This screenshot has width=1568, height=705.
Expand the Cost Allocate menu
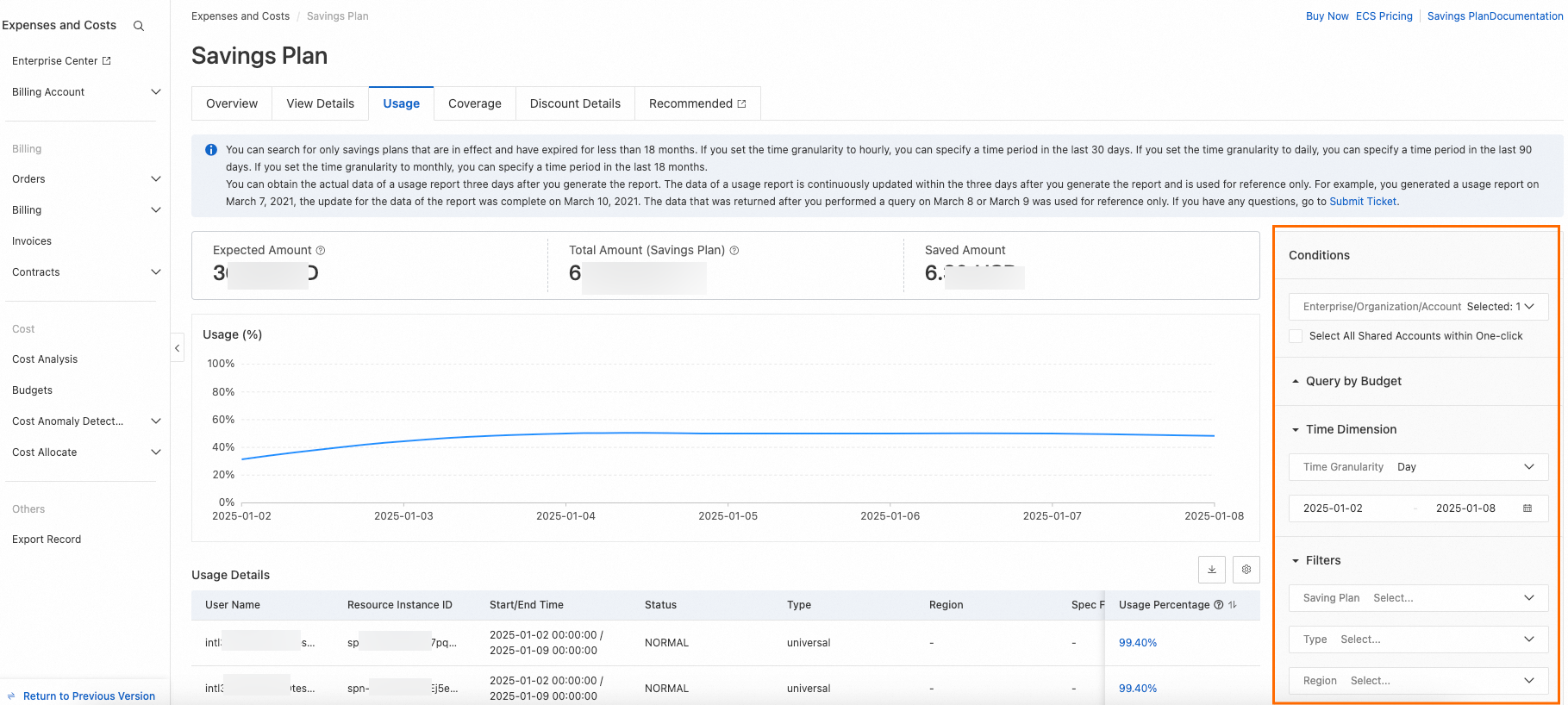coord(156,452)
